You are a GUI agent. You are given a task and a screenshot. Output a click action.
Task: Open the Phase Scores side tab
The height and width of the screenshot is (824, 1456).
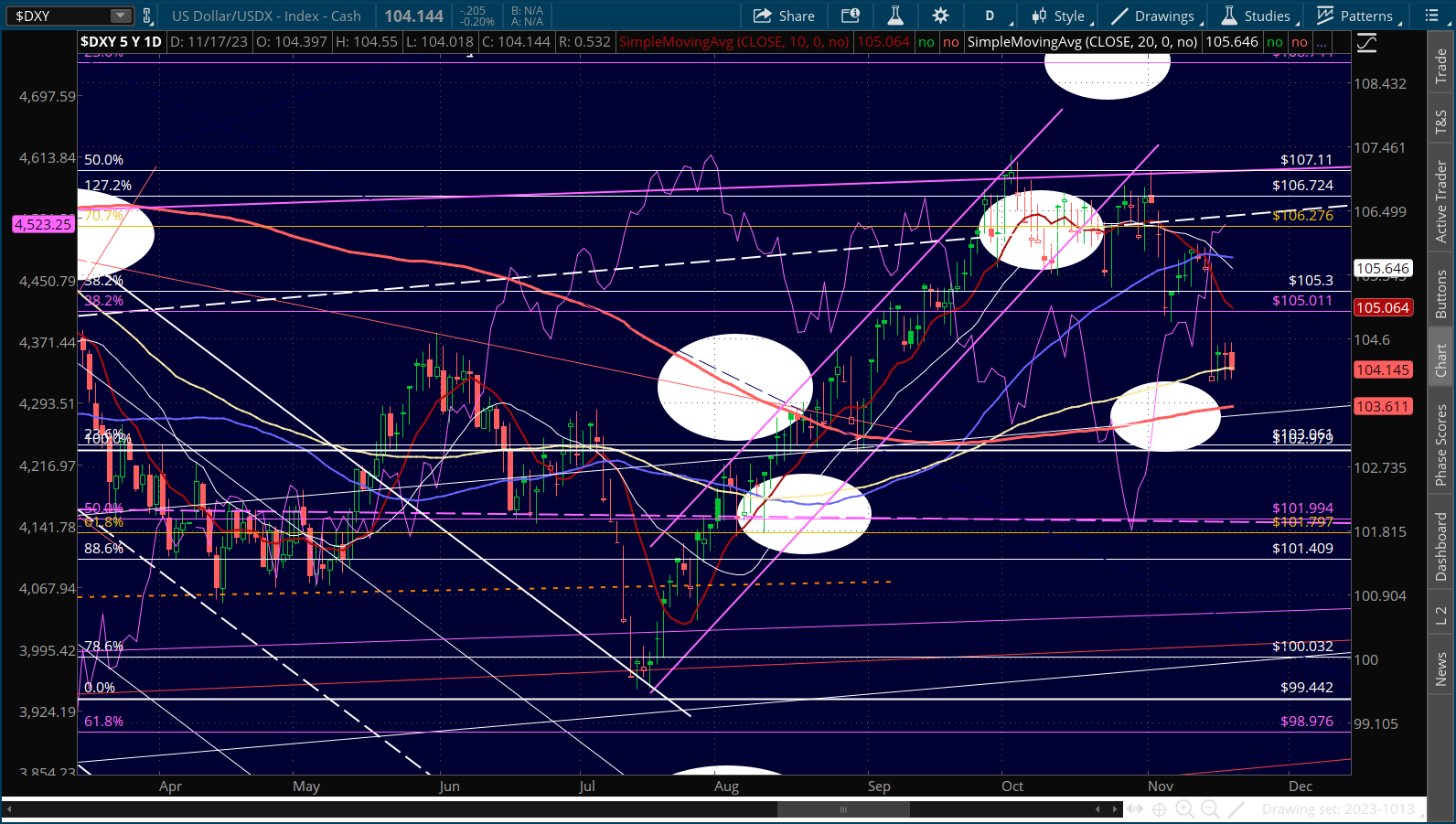(x=1441, y=445)
